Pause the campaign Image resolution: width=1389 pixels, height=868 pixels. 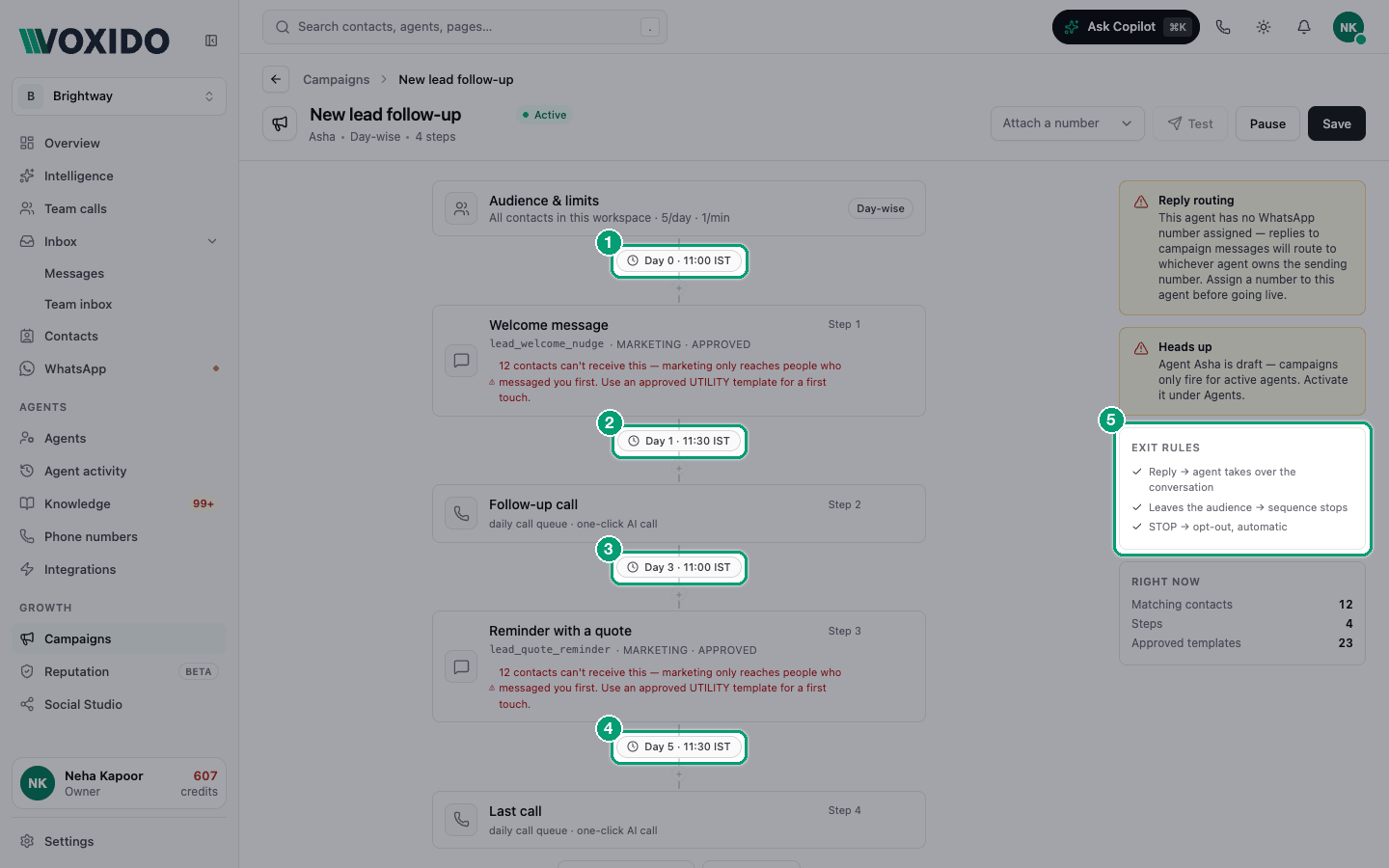pos(1267,123)
